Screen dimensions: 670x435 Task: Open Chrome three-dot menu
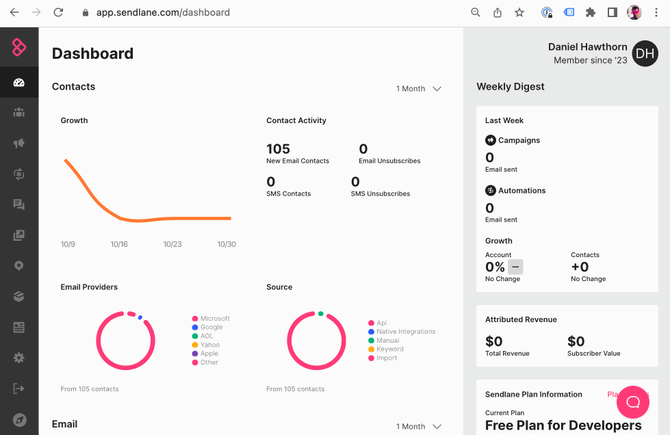[656, 12]
